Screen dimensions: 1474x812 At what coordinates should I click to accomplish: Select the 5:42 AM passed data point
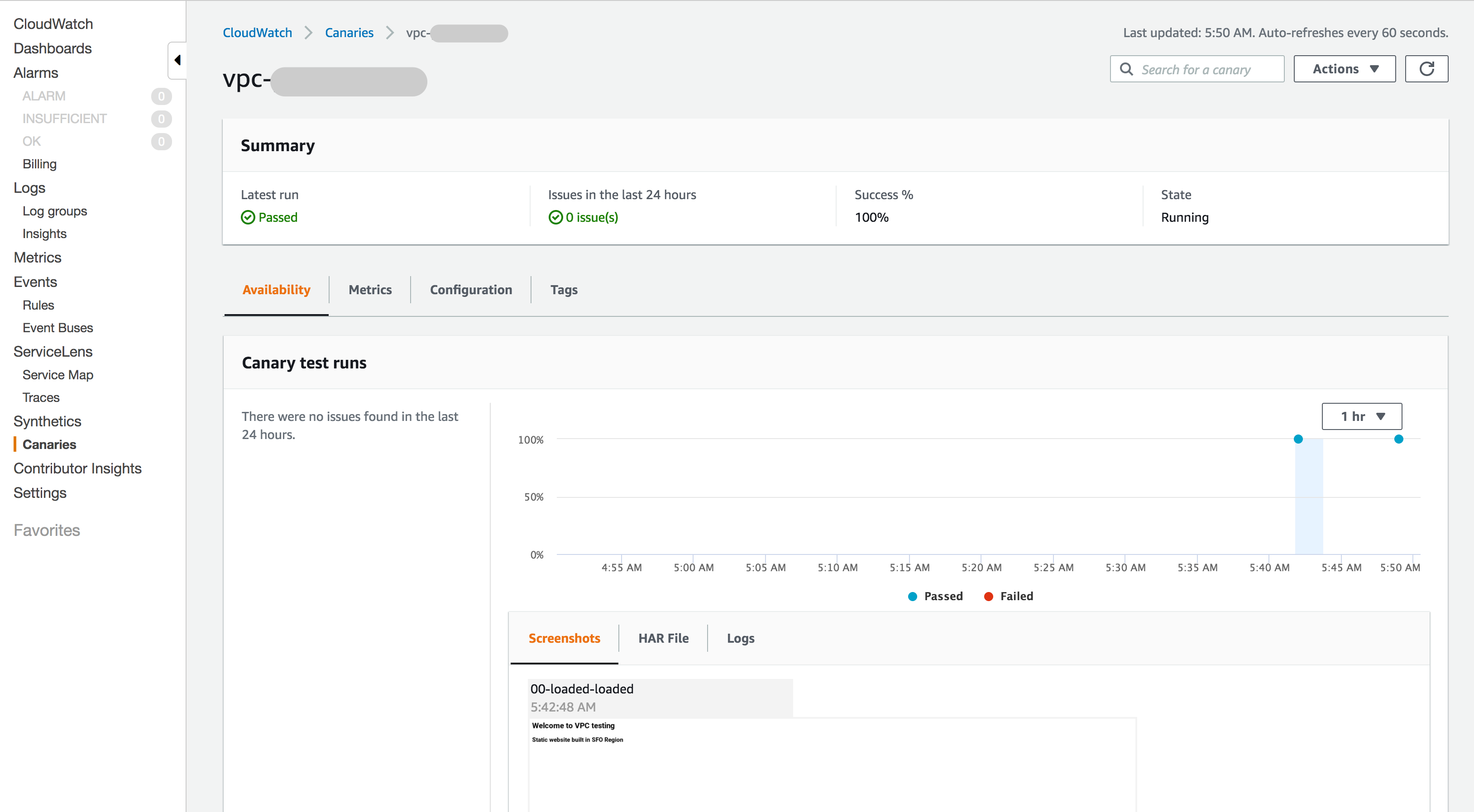click(1298, 439)
